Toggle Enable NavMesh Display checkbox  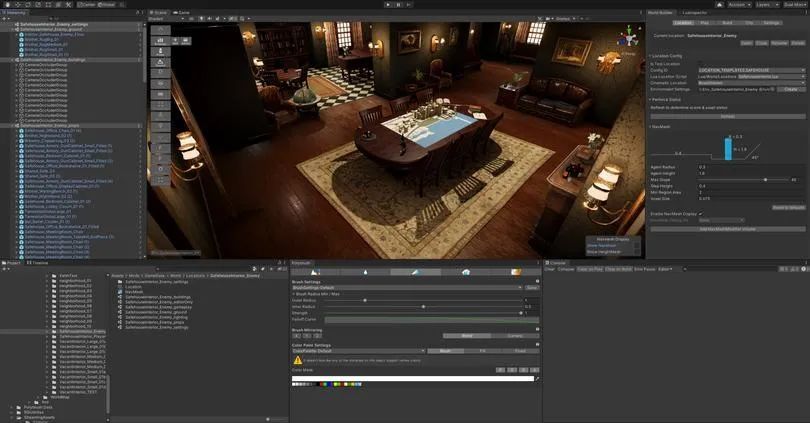click(701, 214)
